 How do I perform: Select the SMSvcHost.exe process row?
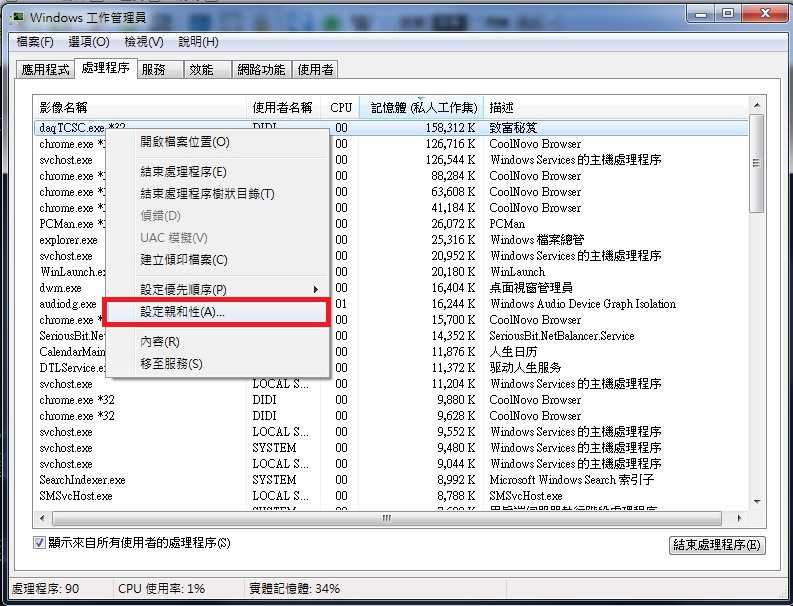pos(391,496)
